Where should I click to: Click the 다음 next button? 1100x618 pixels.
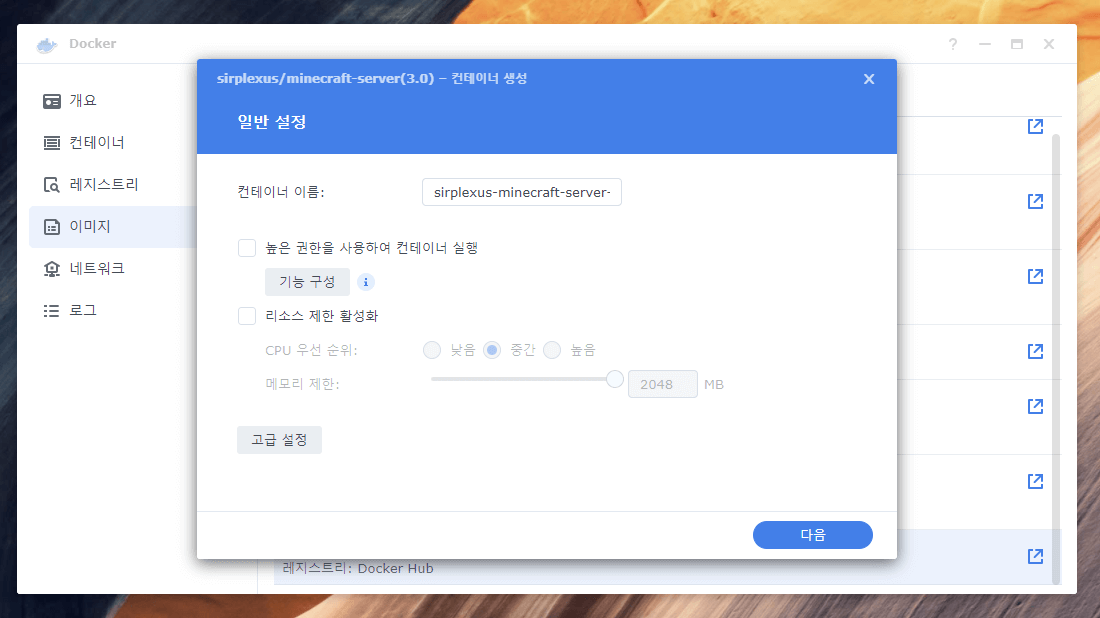pos(812,535)
